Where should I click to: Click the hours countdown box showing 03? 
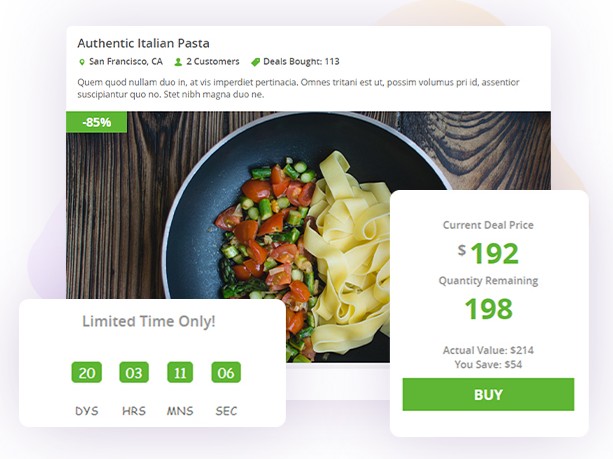click(x=134, y=372)
